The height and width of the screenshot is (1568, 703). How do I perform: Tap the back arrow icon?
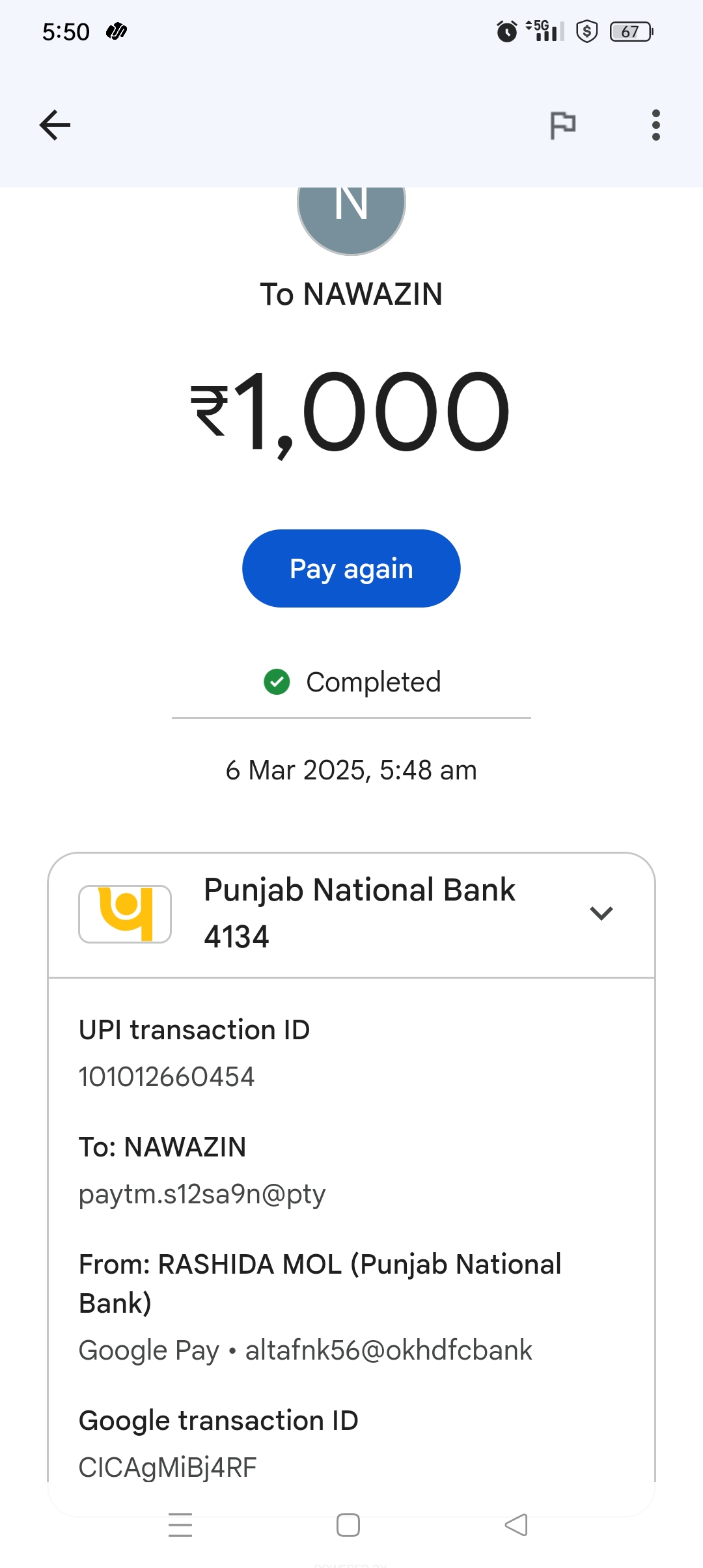tap(55, 125)
